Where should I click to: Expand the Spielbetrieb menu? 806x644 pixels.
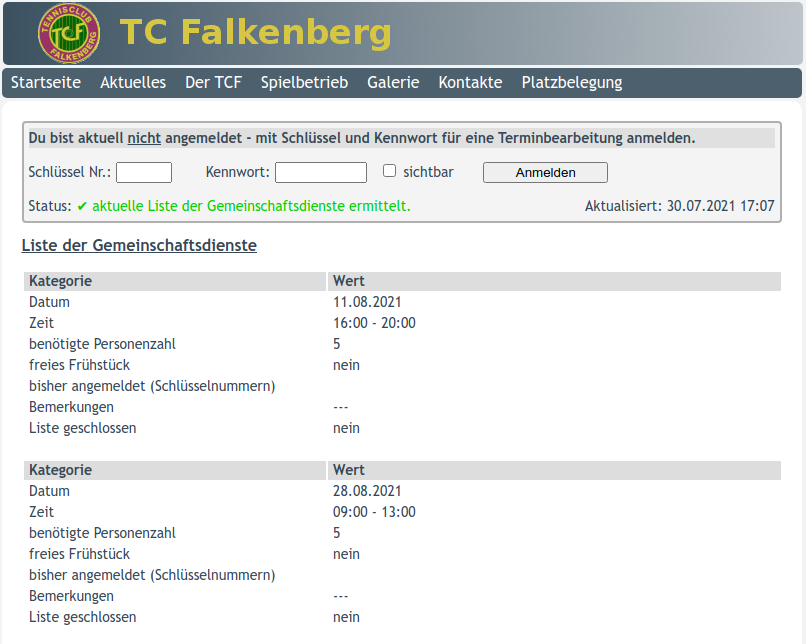pos(304,82)
